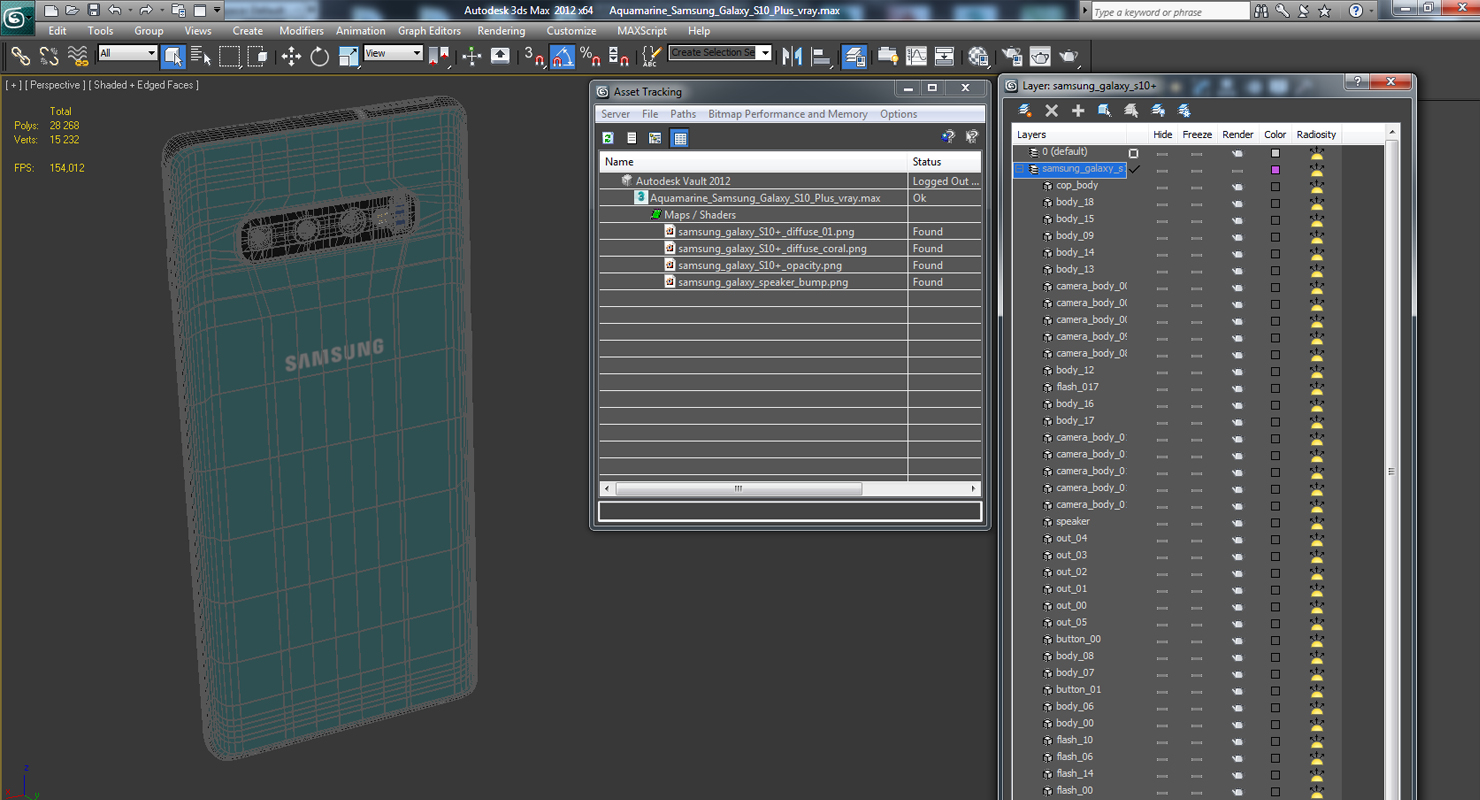
Task: Click Asset Tracking horizontal scrollbar
Action: (738, 489)
